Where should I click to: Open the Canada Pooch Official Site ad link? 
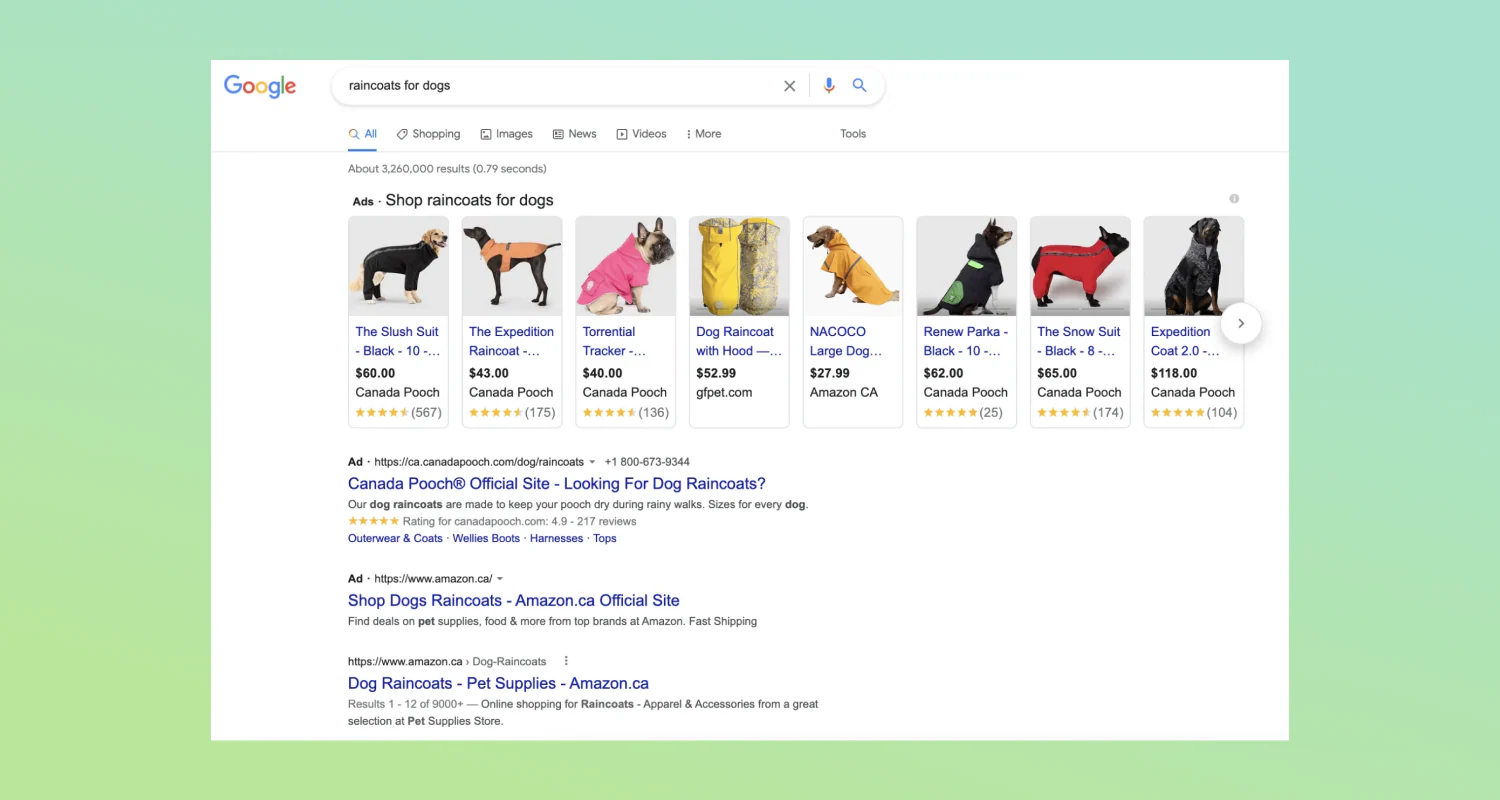pos(556,483)
